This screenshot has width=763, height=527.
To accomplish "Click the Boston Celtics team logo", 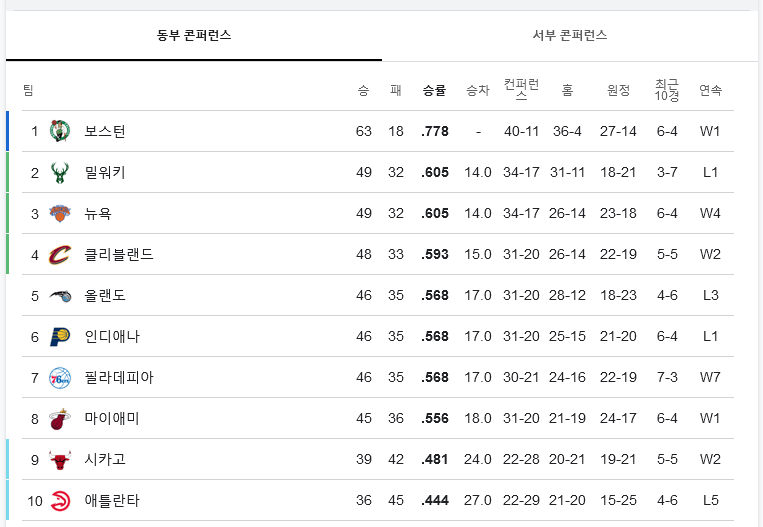I will (x=60, y=131).
